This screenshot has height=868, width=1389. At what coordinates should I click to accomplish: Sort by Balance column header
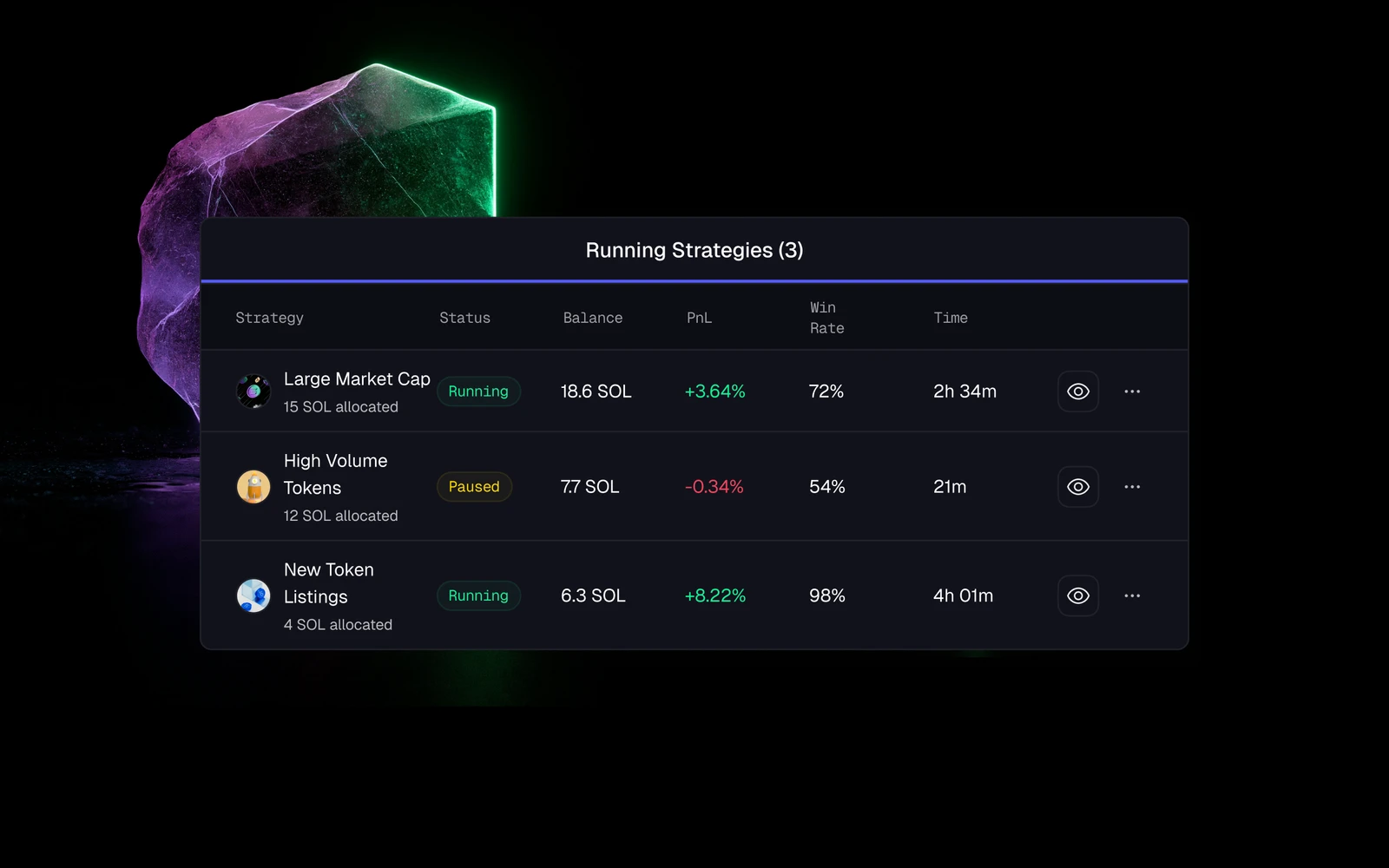click(593, 318)
